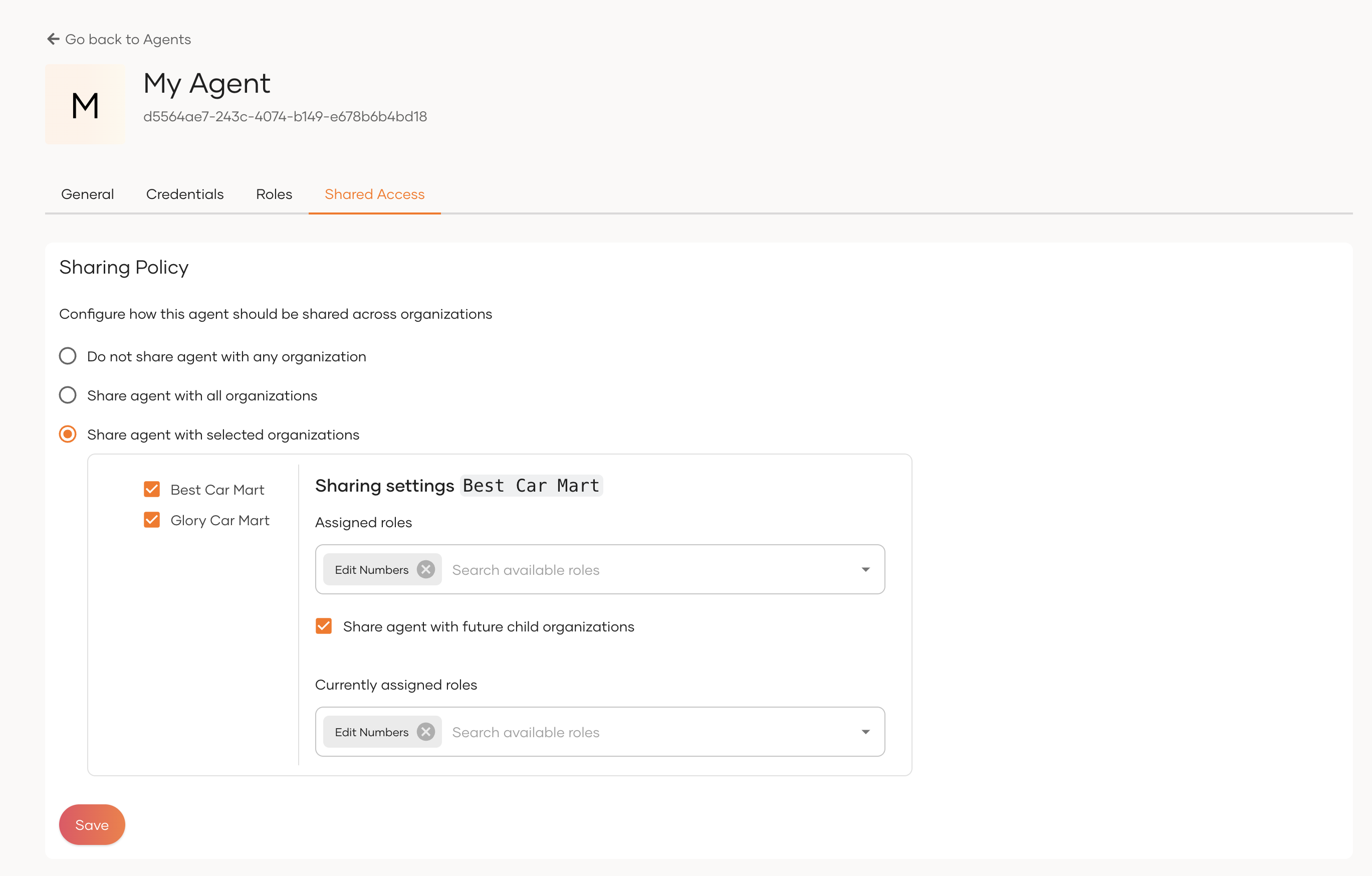The width and height of the screenshot is (1372, 876).
Task: Go back to Agents link
Action: [x=119, y=39]
